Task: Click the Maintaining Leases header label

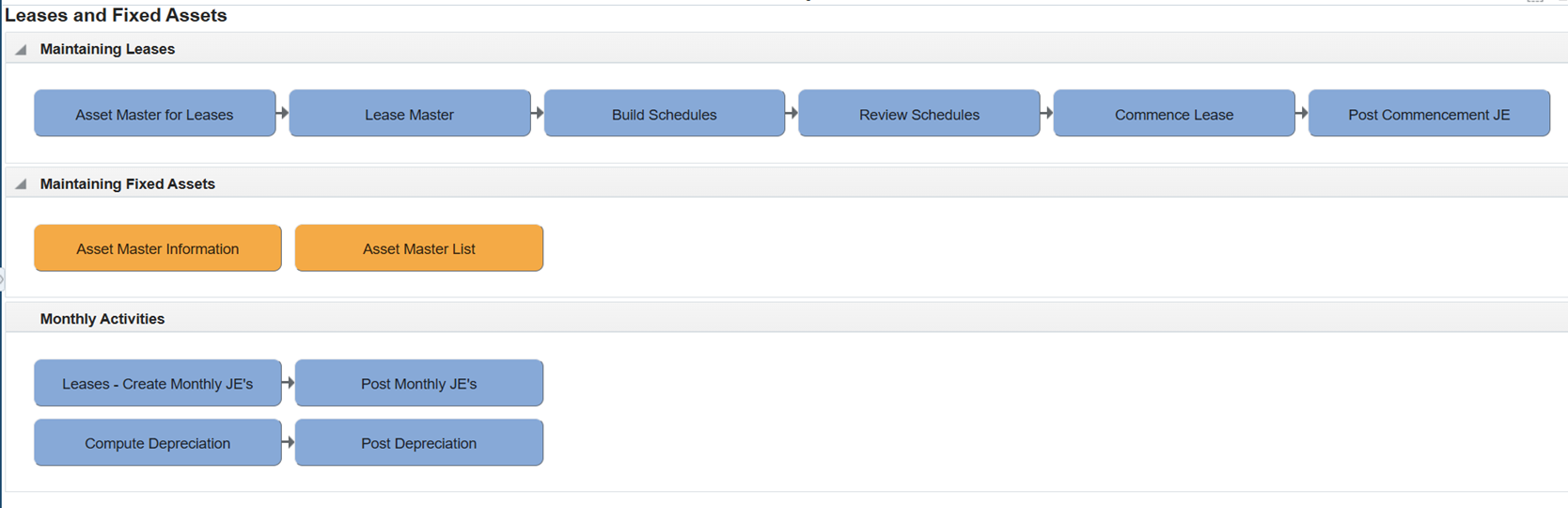Action: coord(107,49)
